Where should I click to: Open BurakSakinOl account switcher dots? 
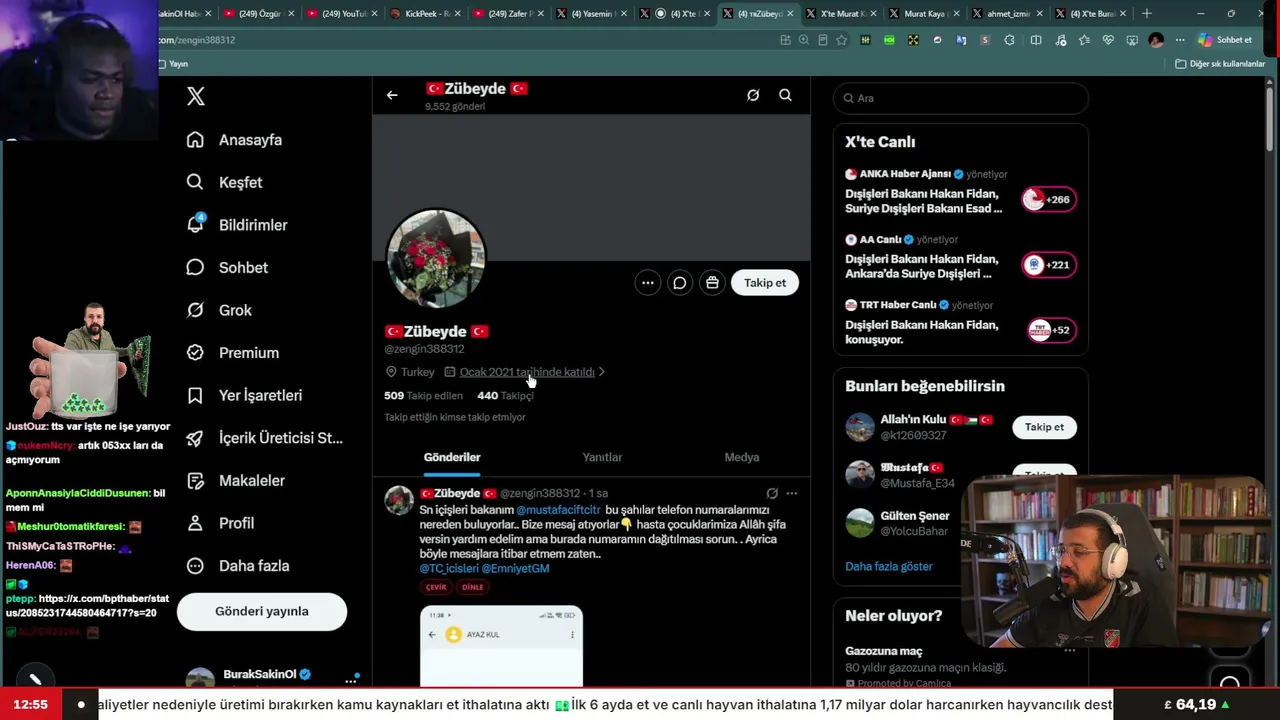point(351,680)
